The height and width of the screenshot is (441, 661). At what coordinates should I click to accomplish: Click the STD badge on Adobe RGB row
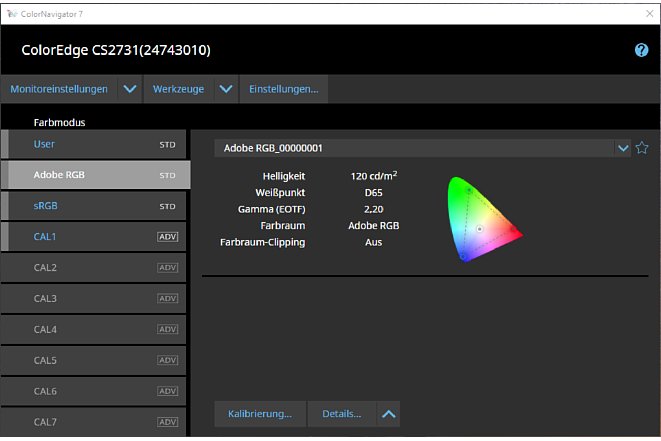coord(167,175)
